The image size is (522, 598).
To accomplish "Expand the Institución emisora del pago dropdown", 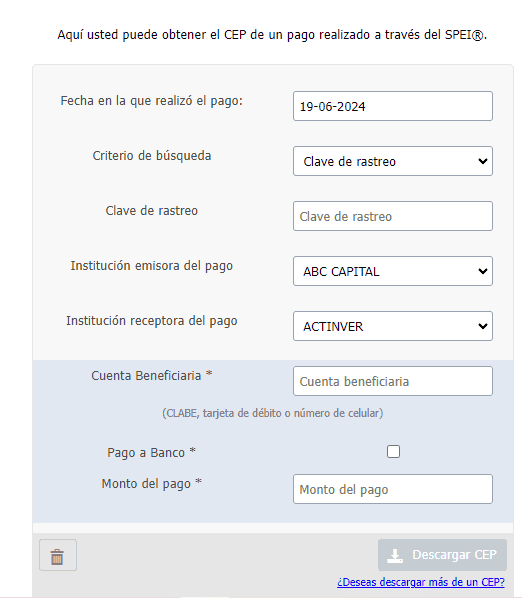I will tap(393, 271).
